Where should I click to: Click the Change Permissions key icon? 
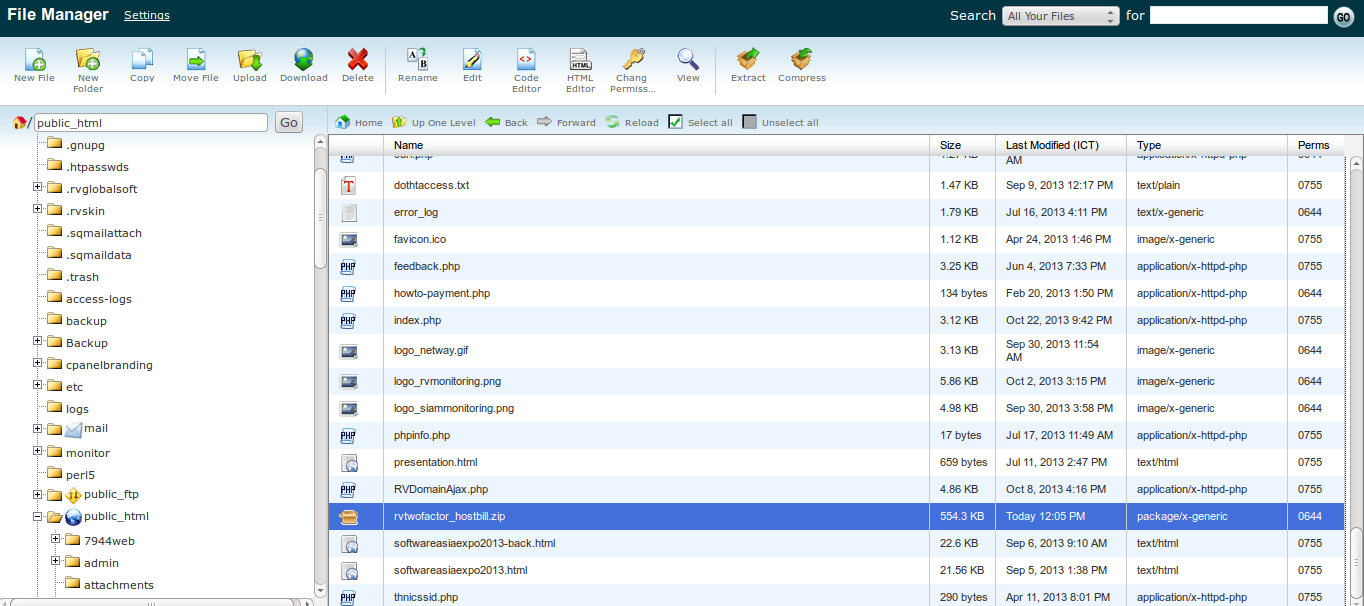(631, 60)
